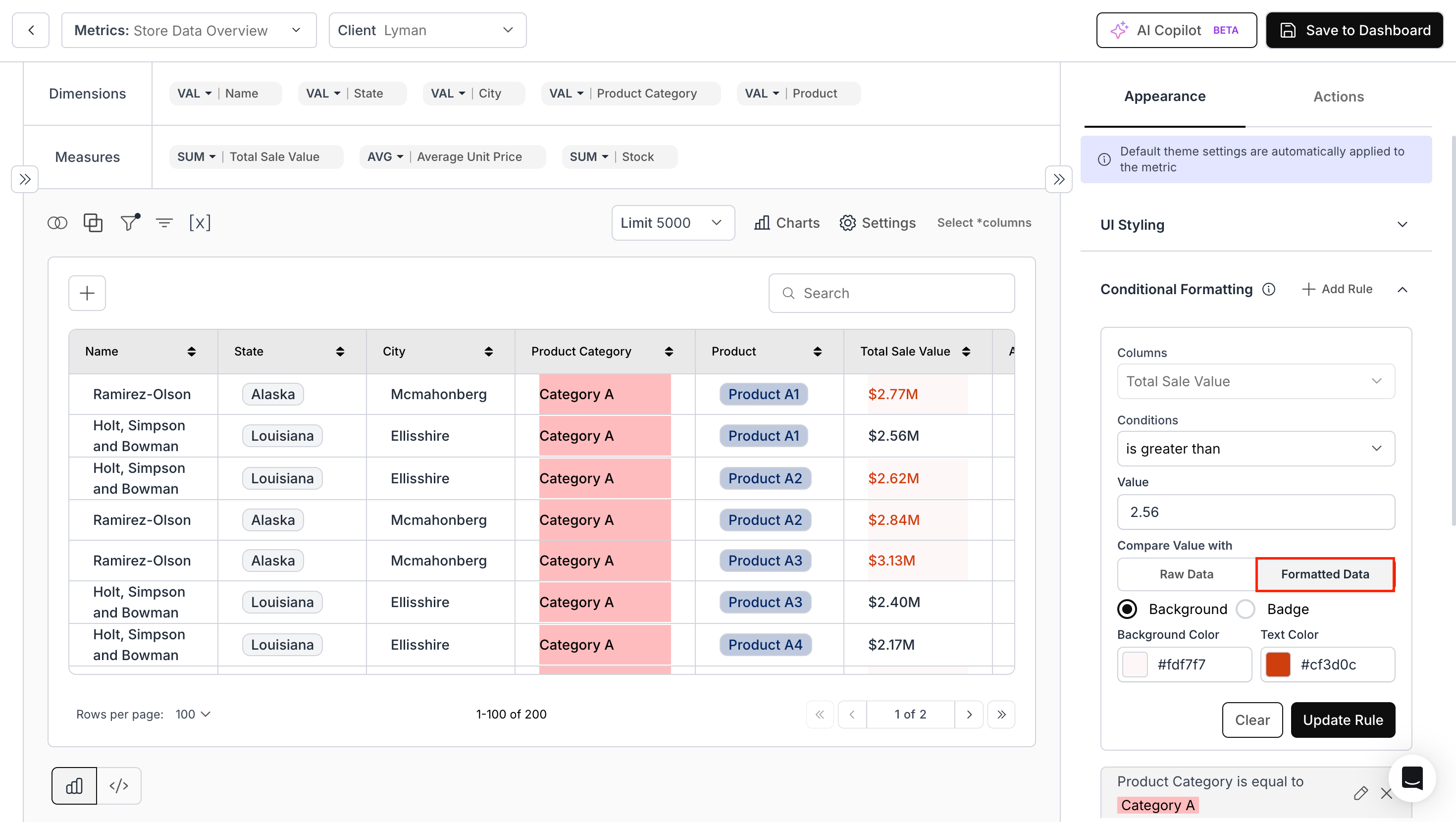Viewport: 1456px width, 822px height.
Task: Click the Stock measure chip
Action: [620, 156]
